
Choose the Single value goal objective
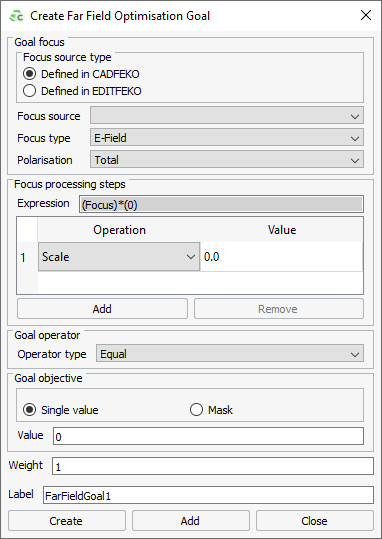tap(29, 410)
